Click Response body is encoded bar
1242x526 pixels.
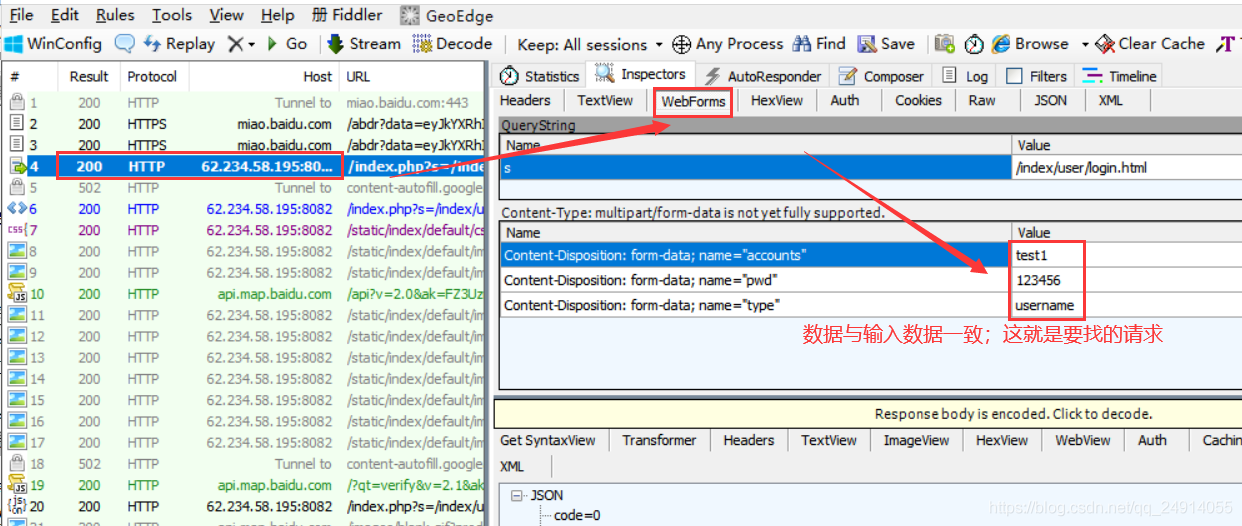tap(868, 413)
